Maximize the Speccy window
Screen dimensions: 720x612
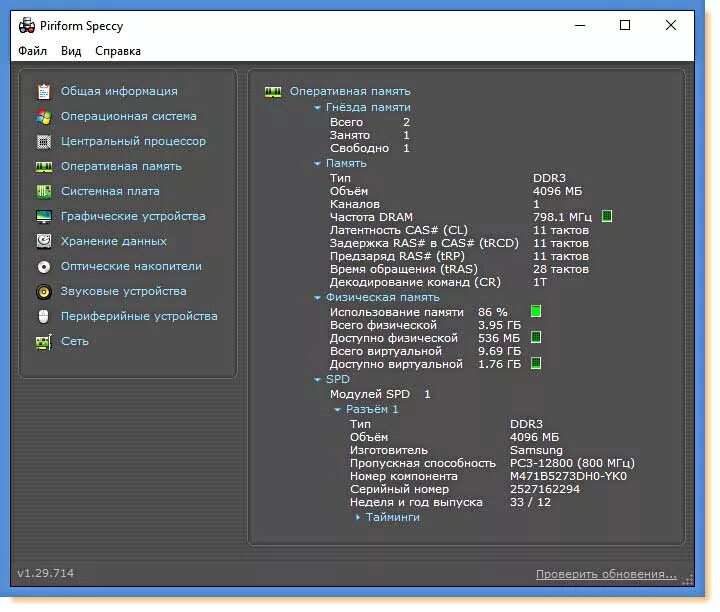click(625, 25)
